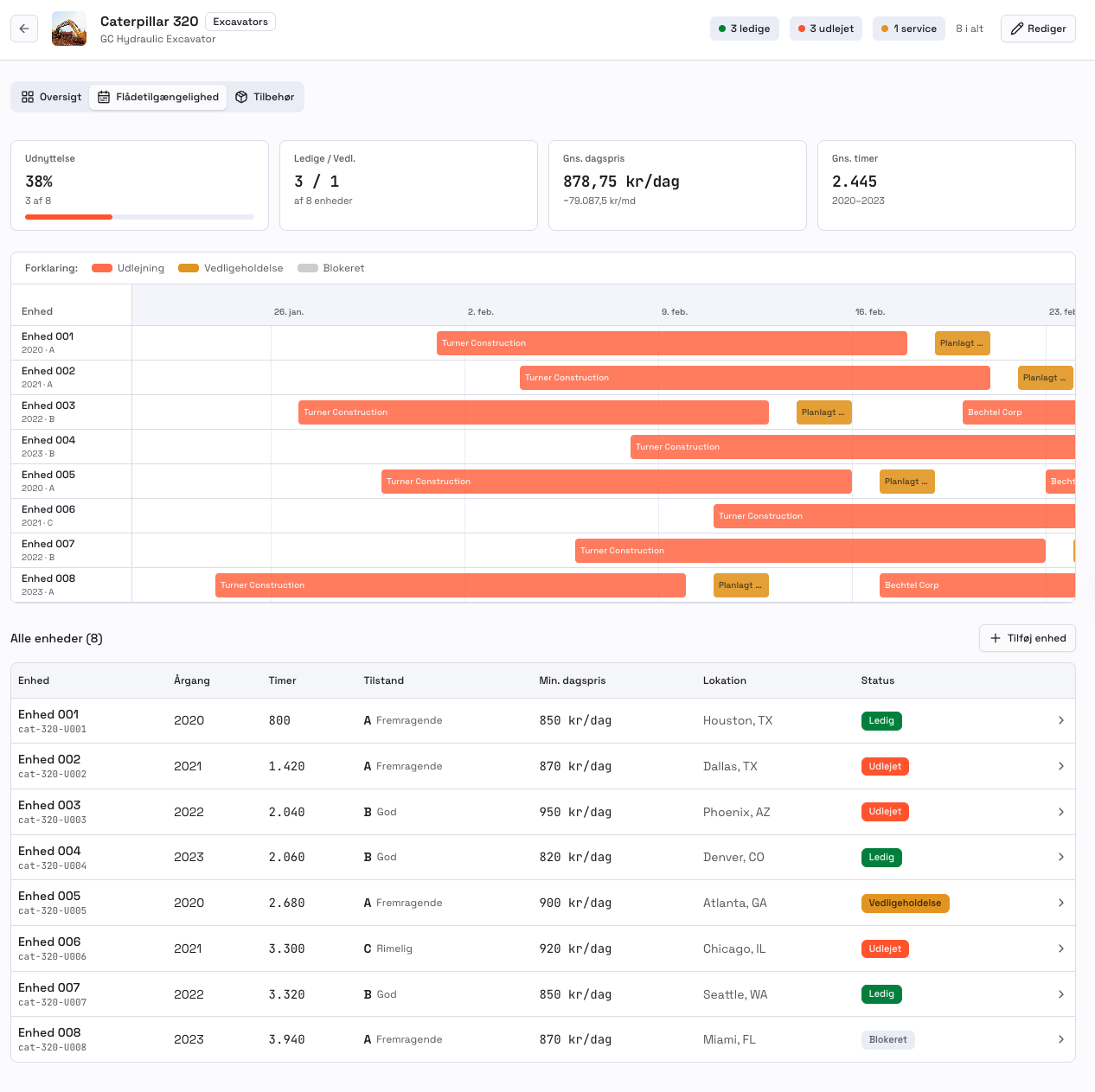Click the Vedligeholdelse status badge for Enhed 005
The width and height of the screenshot is (1095, 1092).
[x=905, y=903]
